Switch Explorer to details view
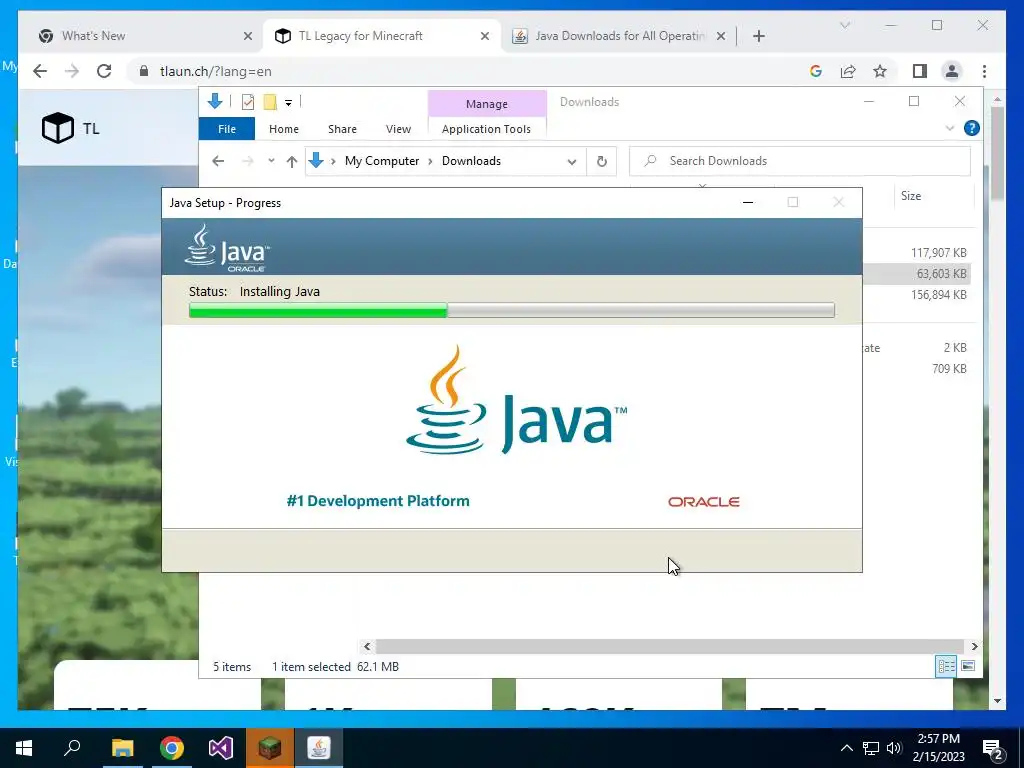 coord(946,666)
